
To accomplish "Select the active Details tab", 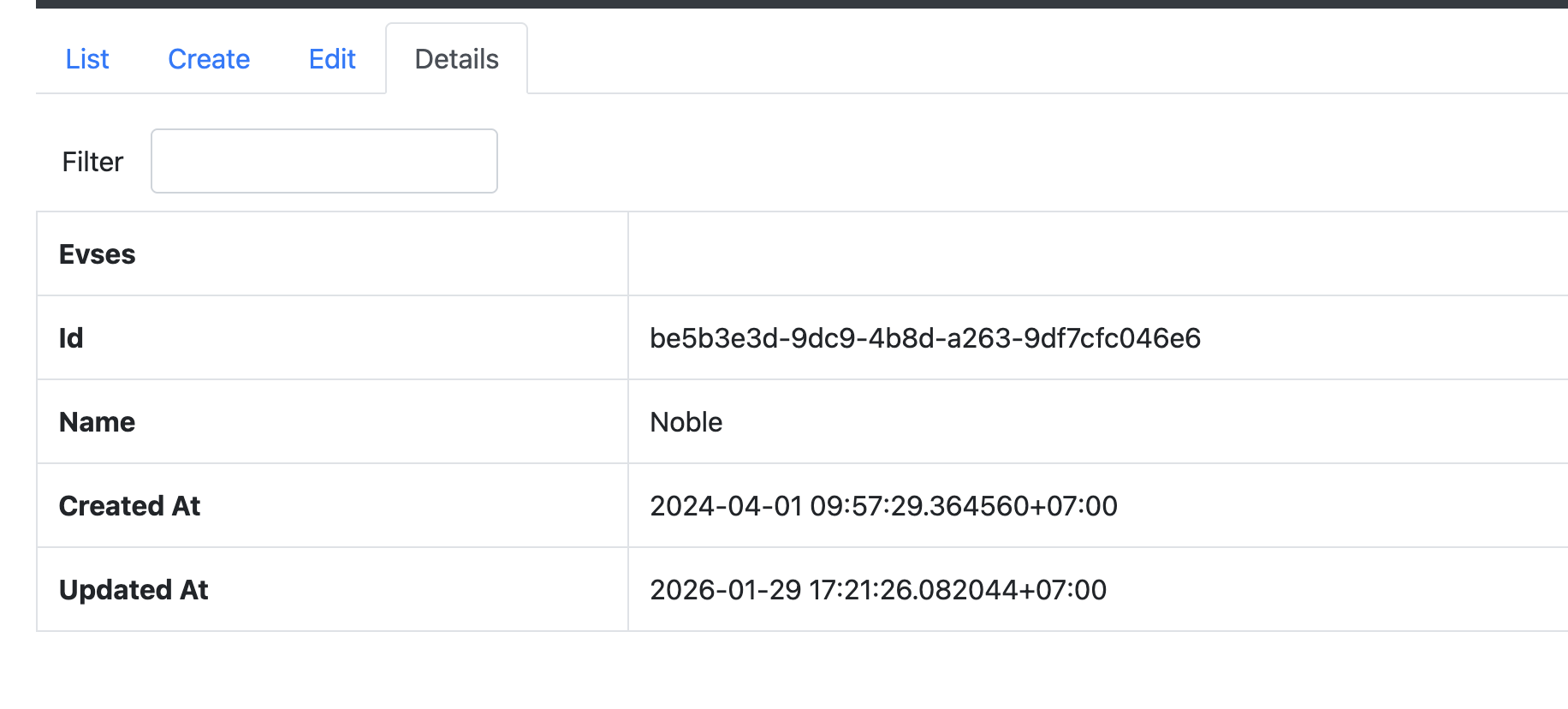I will [x=456, y=59].
